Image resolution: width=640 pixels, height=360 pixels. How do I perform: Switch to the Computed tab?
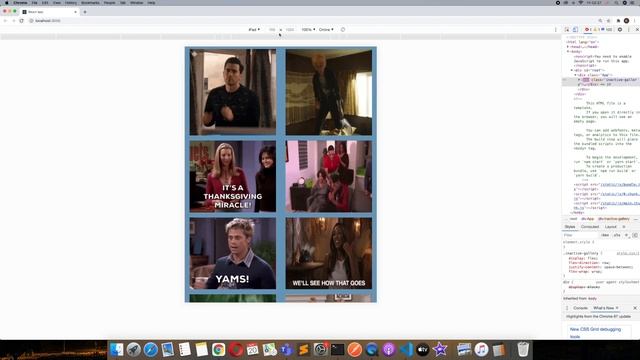tap(590, 227)
